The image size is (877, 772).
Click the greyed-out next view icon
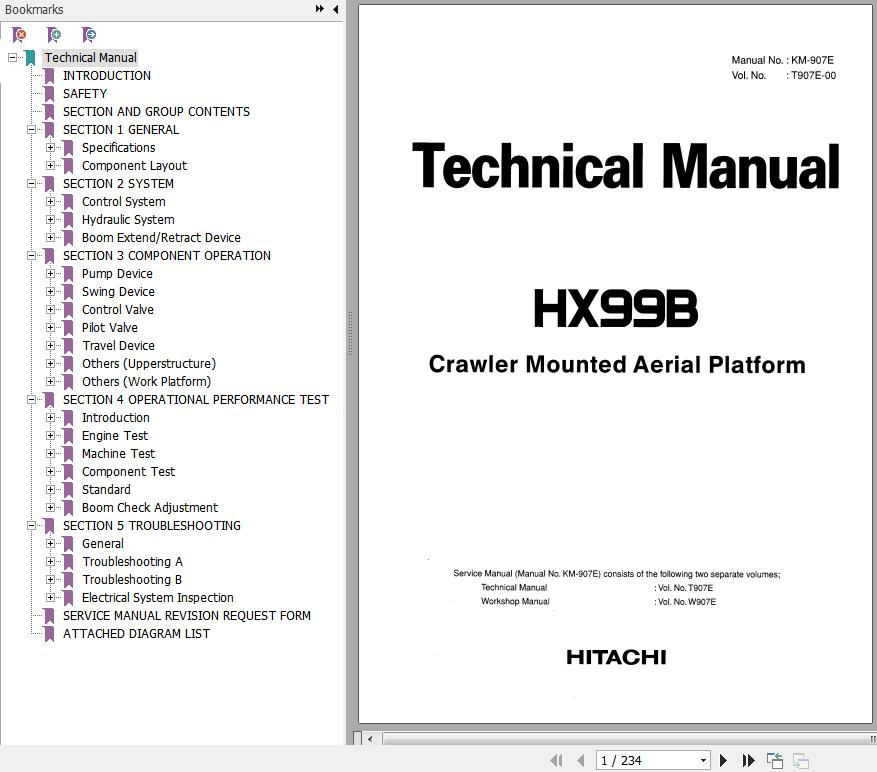point(800,760)
